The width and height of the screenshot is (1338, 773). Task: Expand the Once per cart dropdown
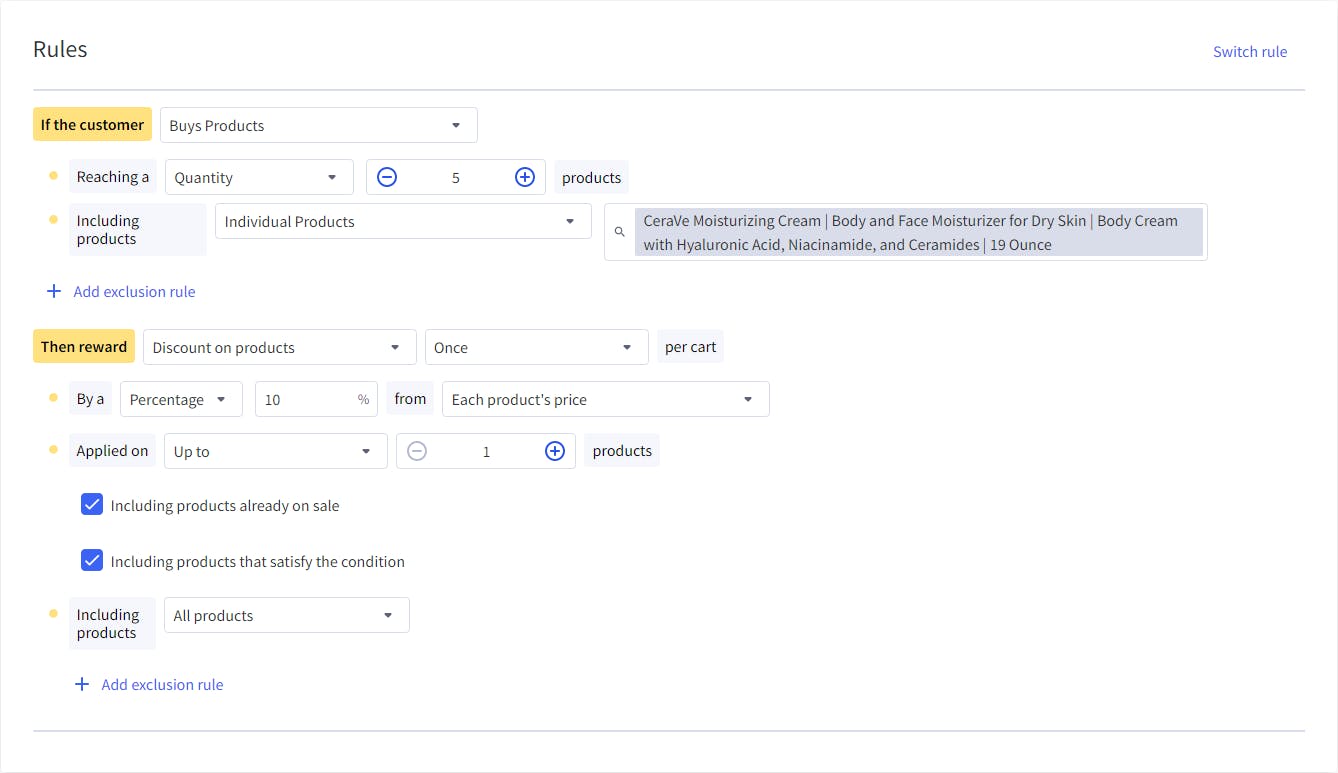(x=536, y=347)
